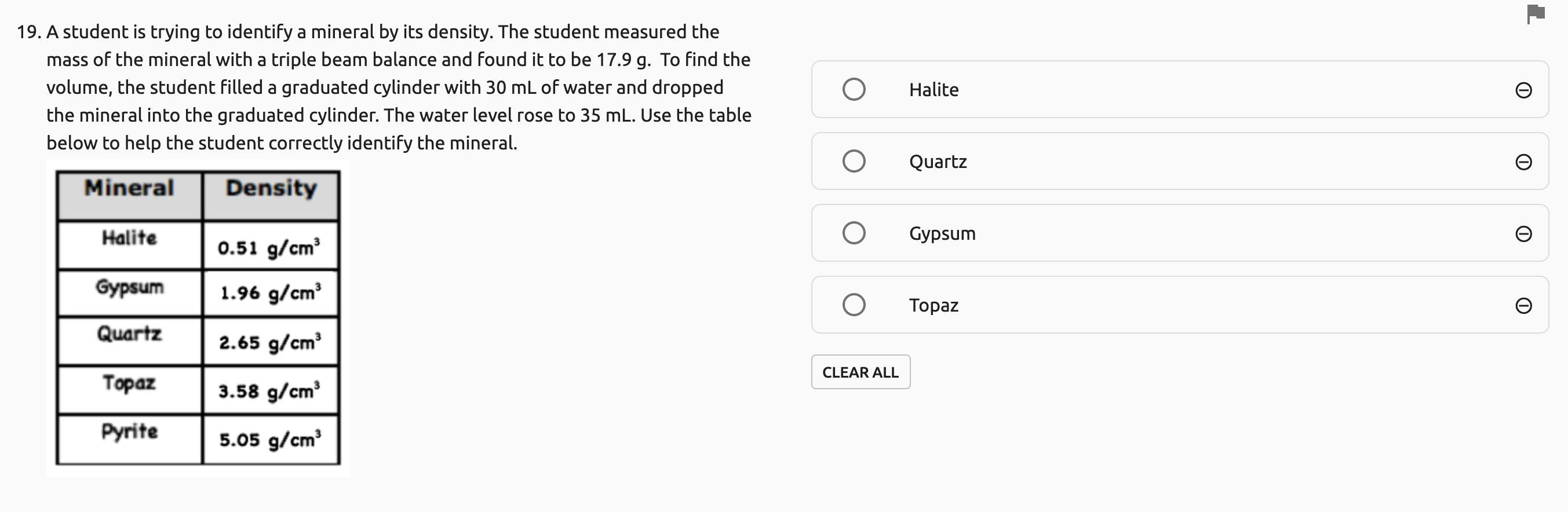
Task: Click the Mineral column header in the table
Action: [x=129, y=188]
